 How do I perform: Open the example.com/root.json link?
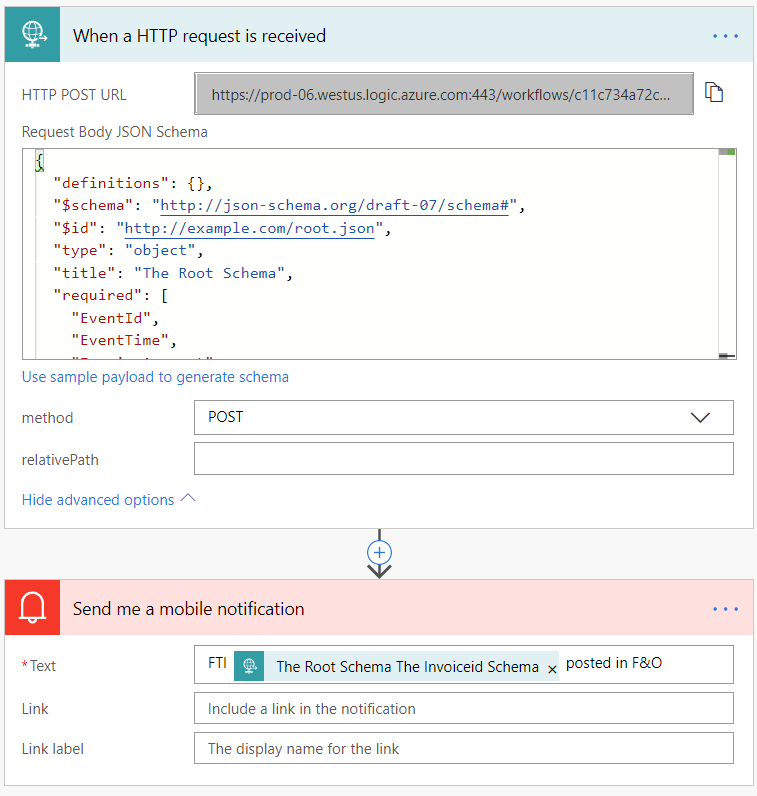tap(250, 228)
